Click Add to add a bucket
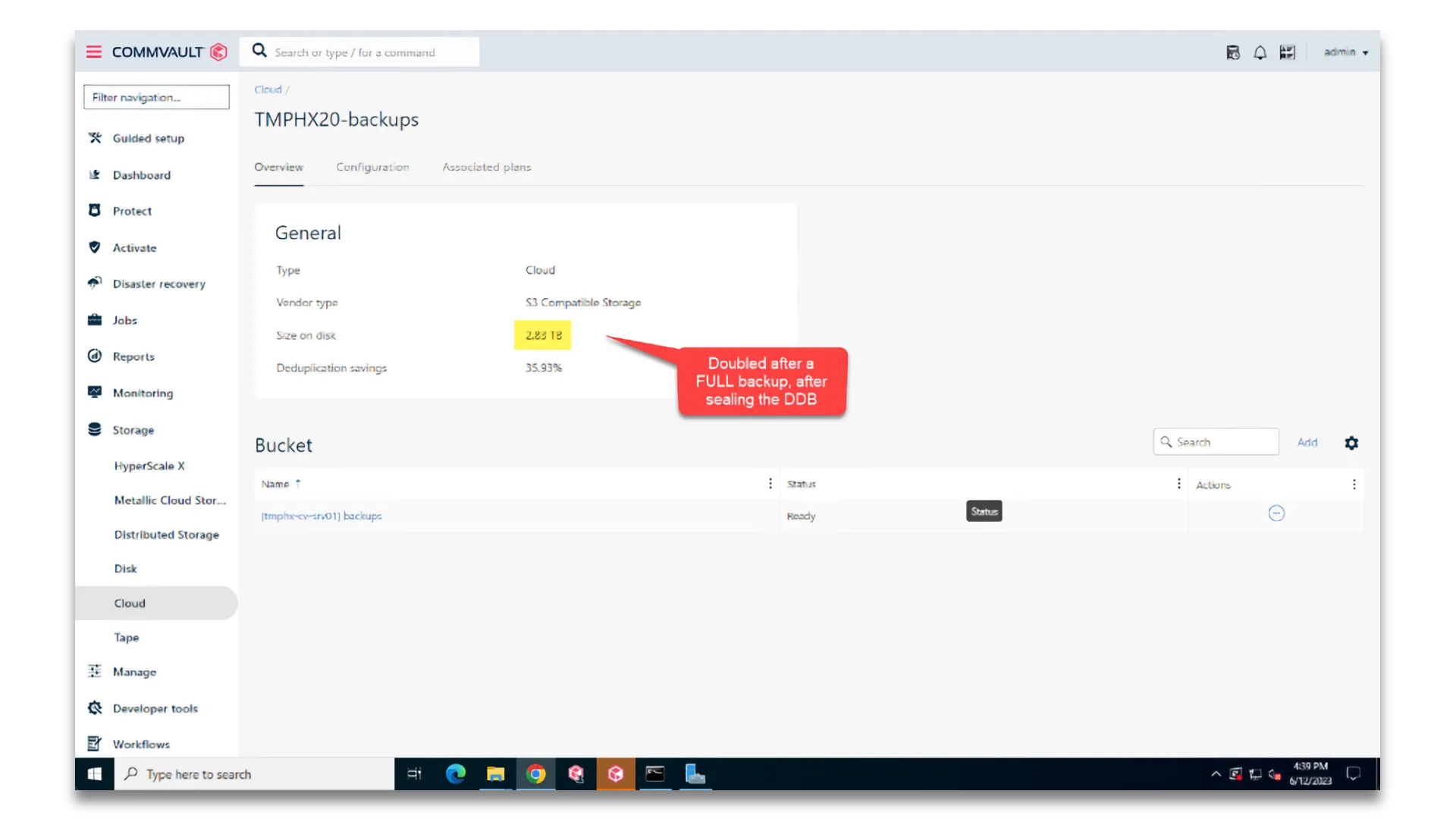The width and height of the screenshot is (1456, 819). (1307, 442)
